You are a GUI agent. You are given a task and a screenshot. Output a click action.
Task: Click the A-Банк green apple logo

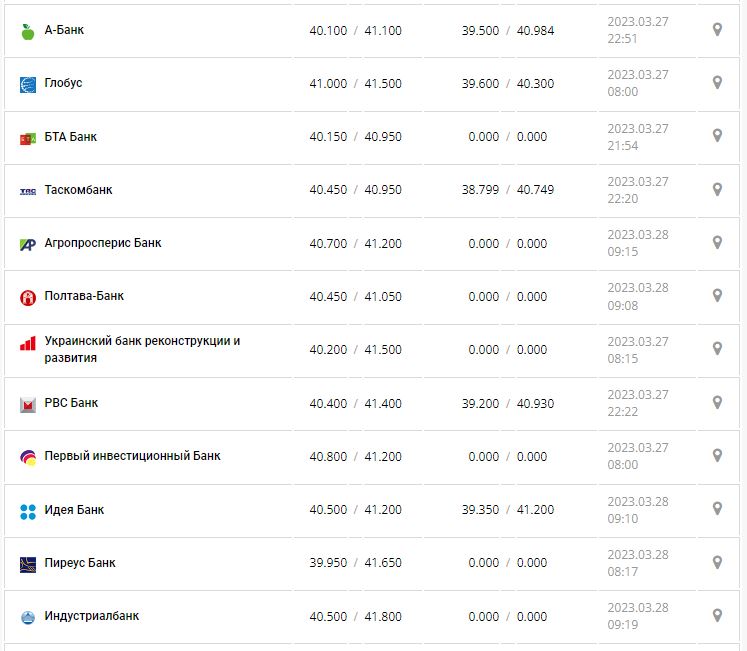click(x=28, y=31)
